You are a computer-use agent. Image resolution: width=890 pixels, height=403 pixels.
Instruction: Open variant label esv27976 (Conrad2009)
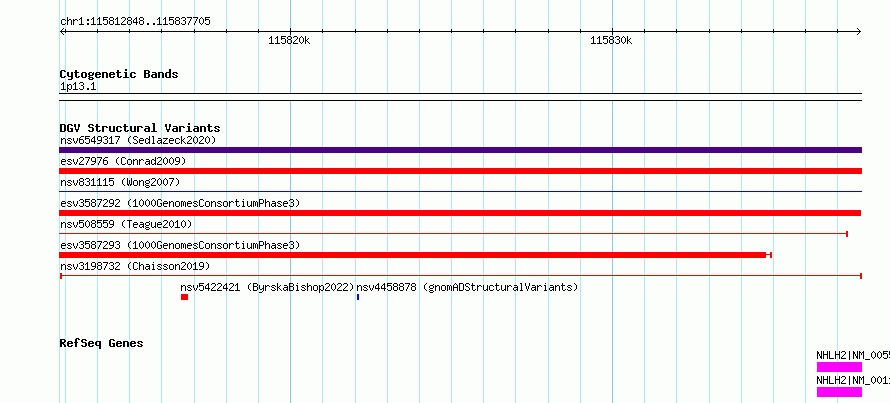123,161
